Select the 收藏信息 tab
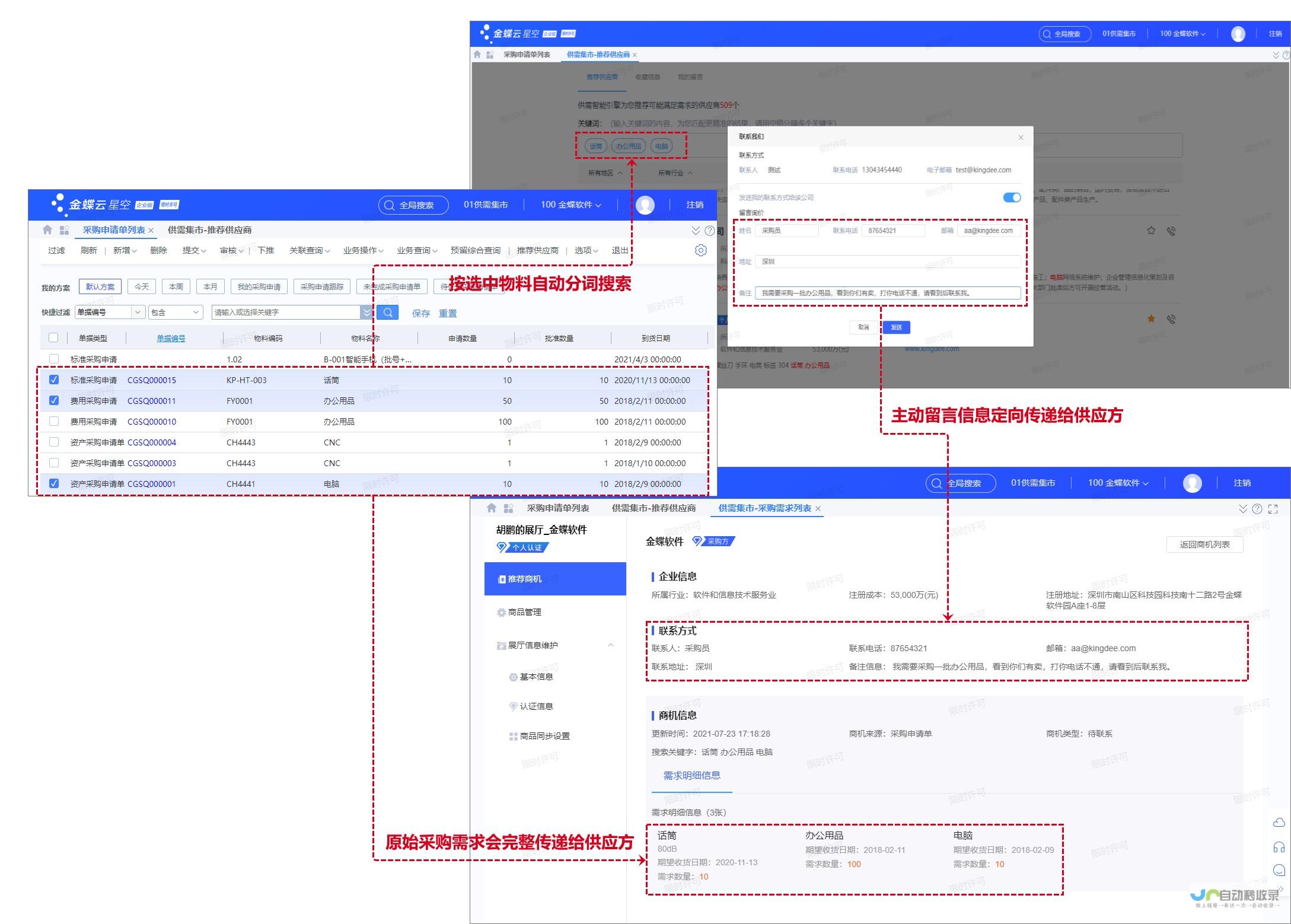Screen dimensions: 1291x924 [x=648, y=77]
